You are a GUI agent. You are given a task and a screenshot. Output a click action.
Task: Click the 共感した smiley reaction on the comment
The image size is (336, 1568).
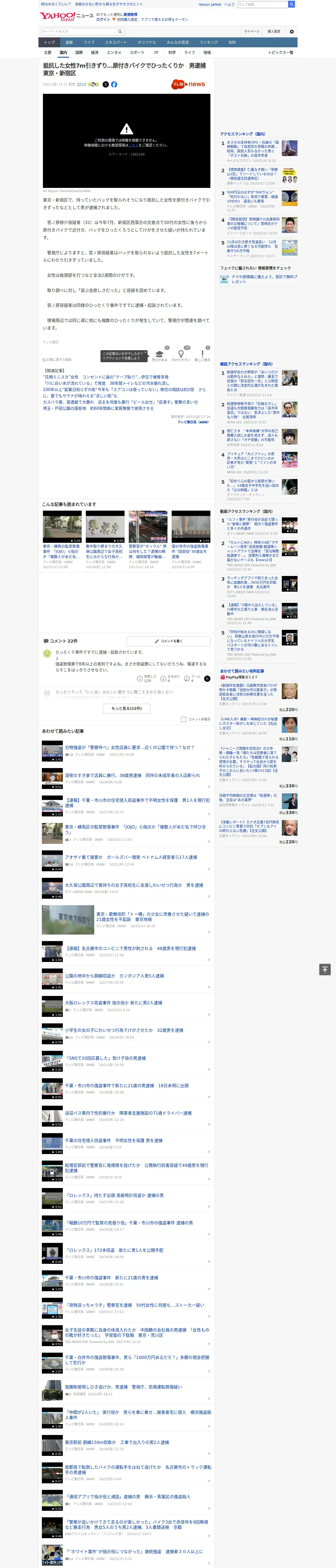(x=140, y=679)
